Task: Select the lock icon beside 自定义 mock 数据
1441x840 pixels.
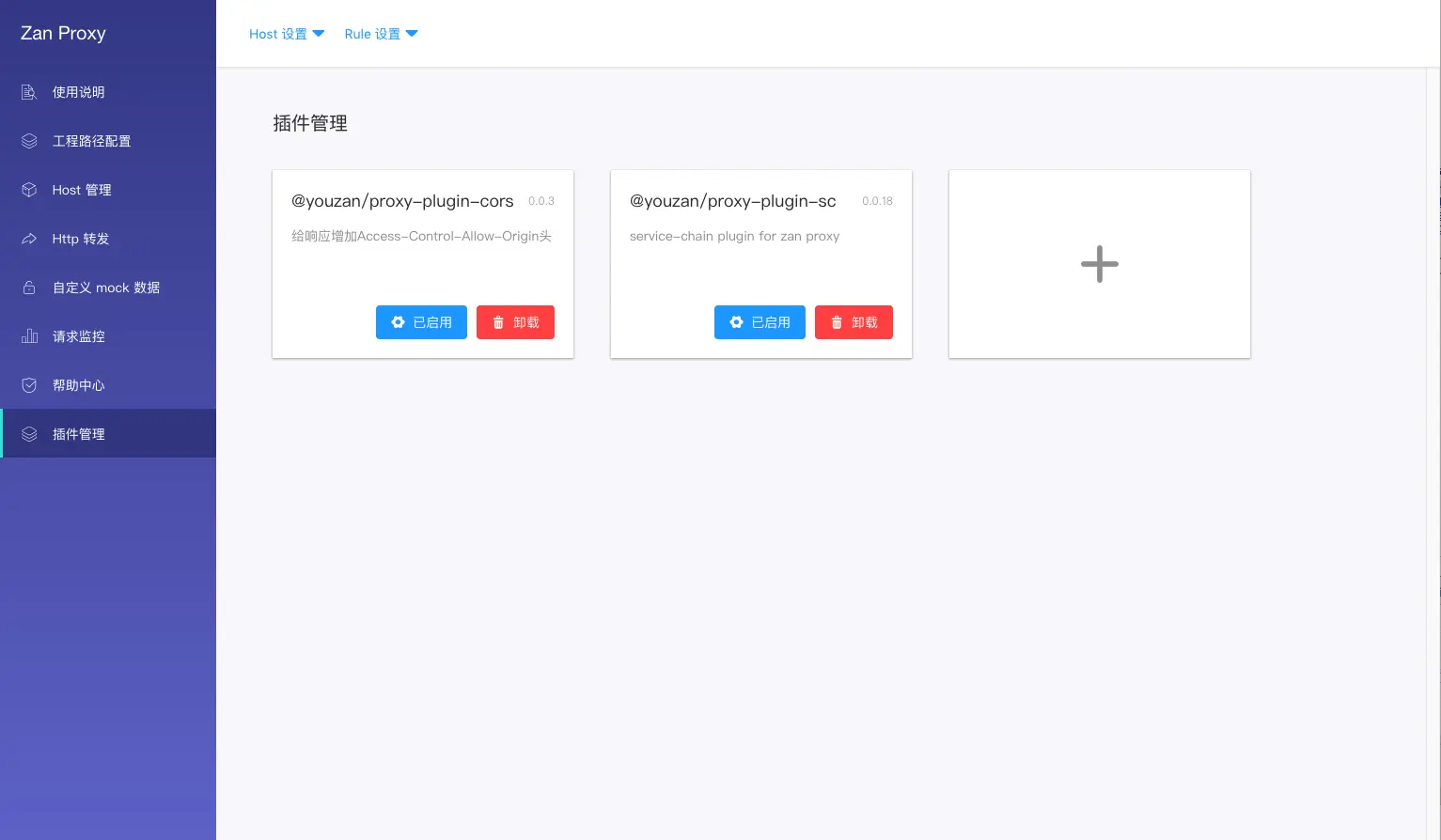Action: (28, 287)
